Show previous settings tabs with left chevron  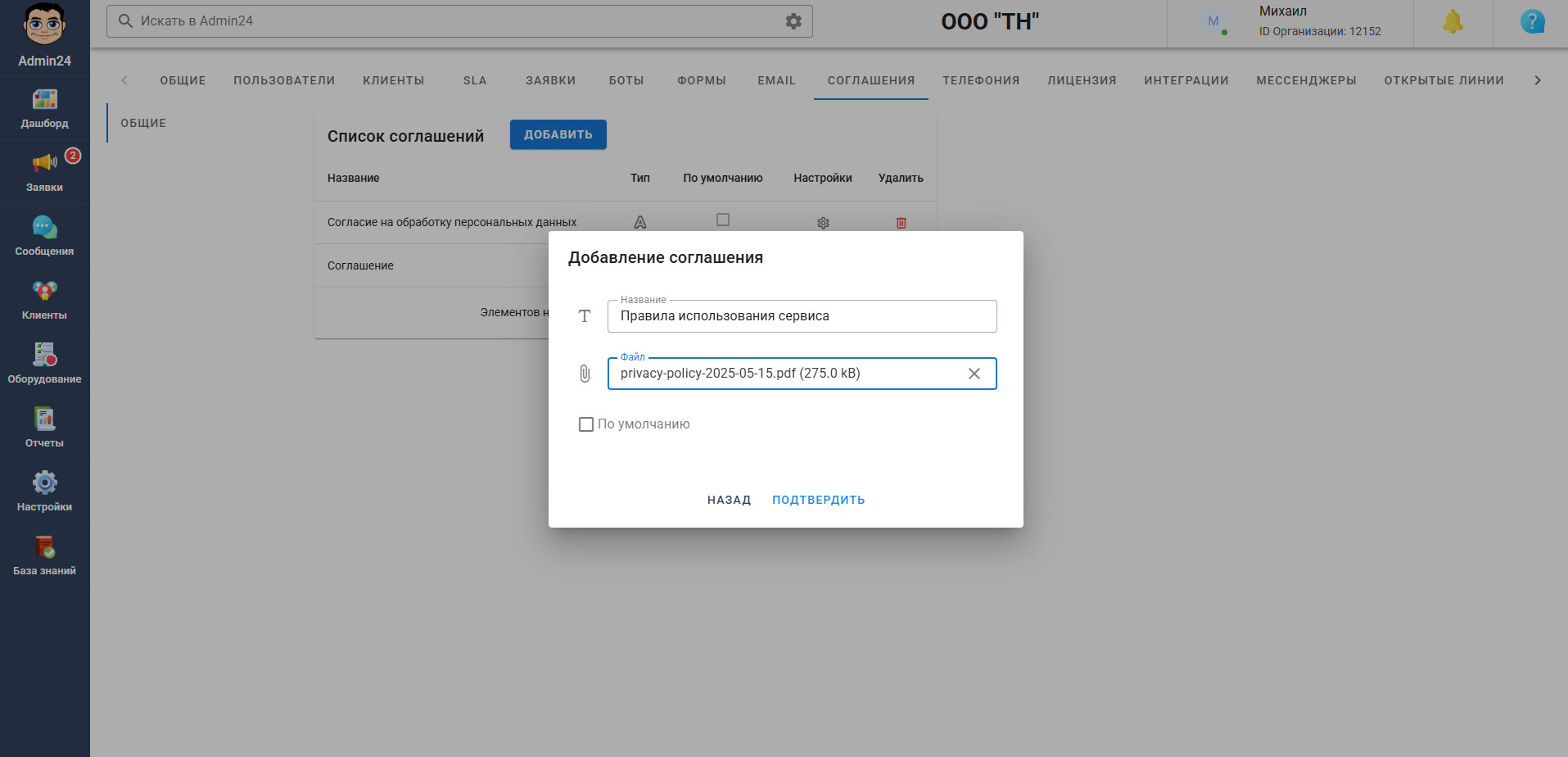[x=124, y=80]
